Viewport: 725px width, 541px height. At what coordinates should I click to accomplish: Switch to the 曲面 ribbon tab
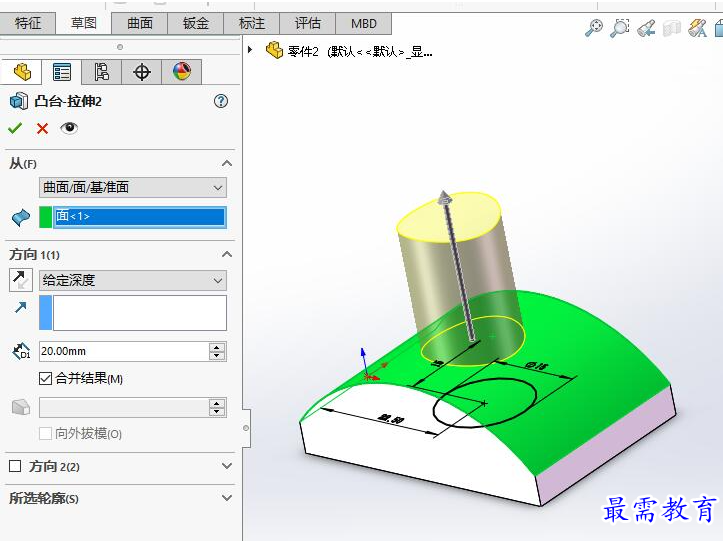coord(140,23)
